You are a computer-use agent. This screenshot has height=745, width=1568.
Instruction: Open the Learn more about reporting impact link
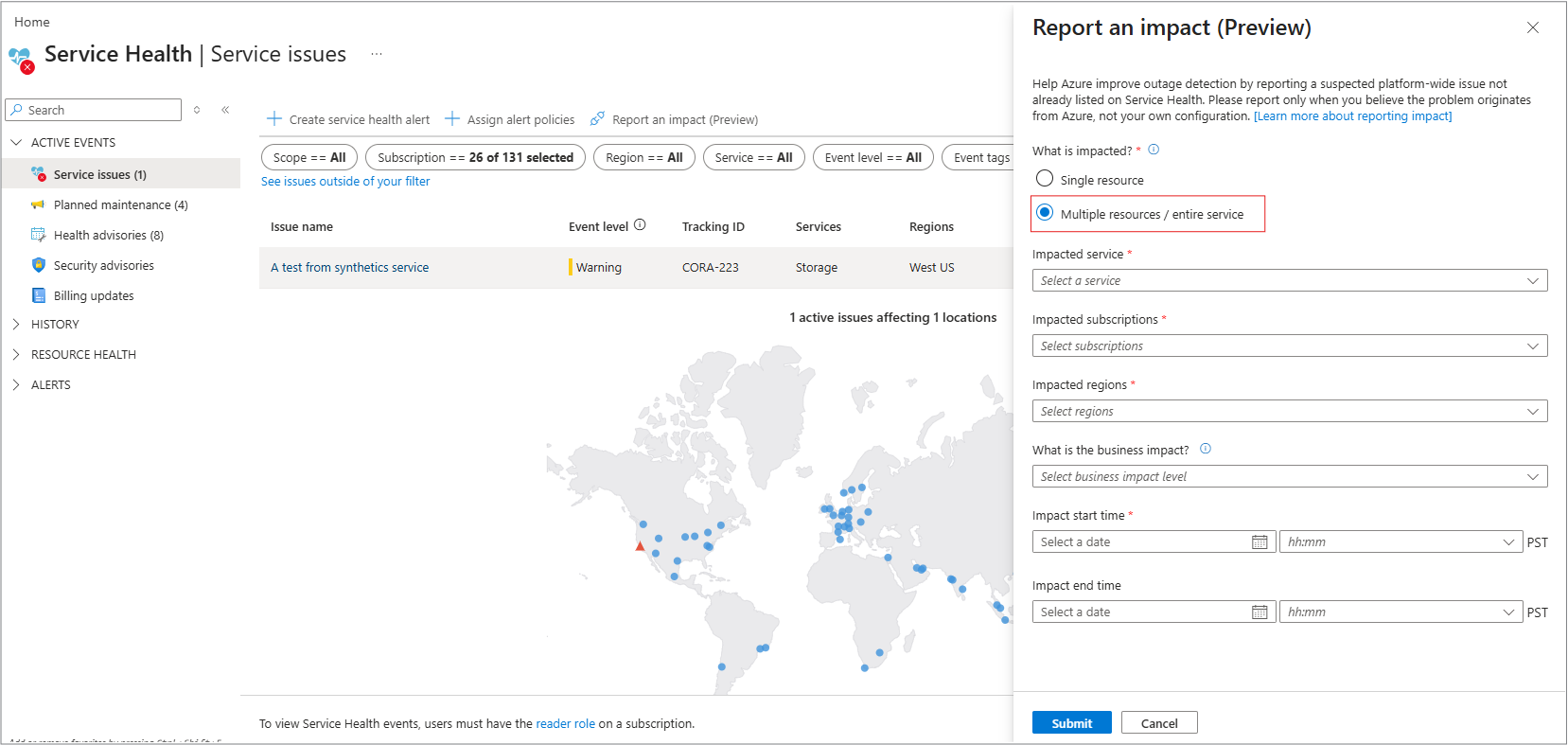pos(1352,116)
